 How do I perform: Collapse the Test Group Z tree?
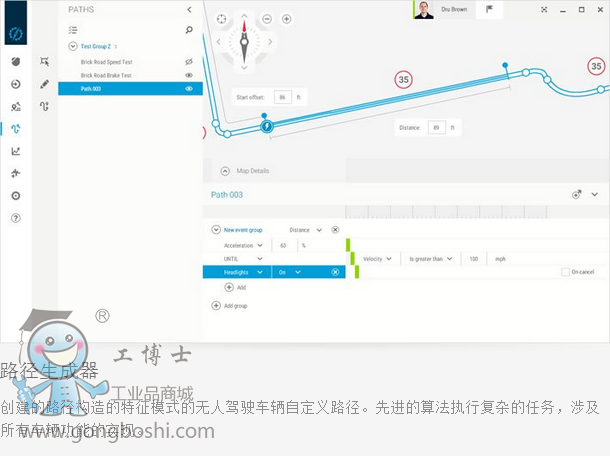73,46
